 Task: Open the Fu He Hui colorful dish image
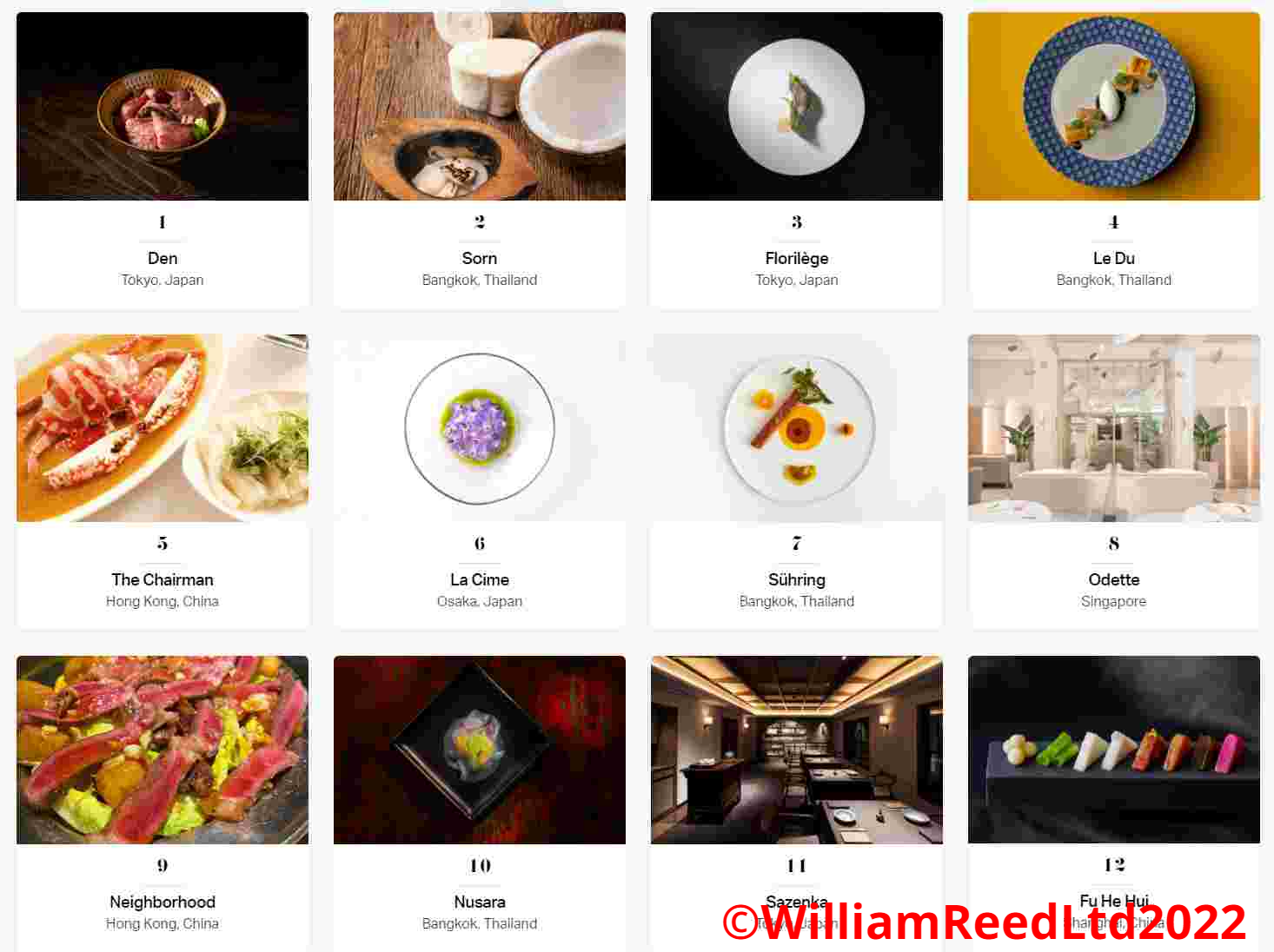click(x=1114, y=750)
